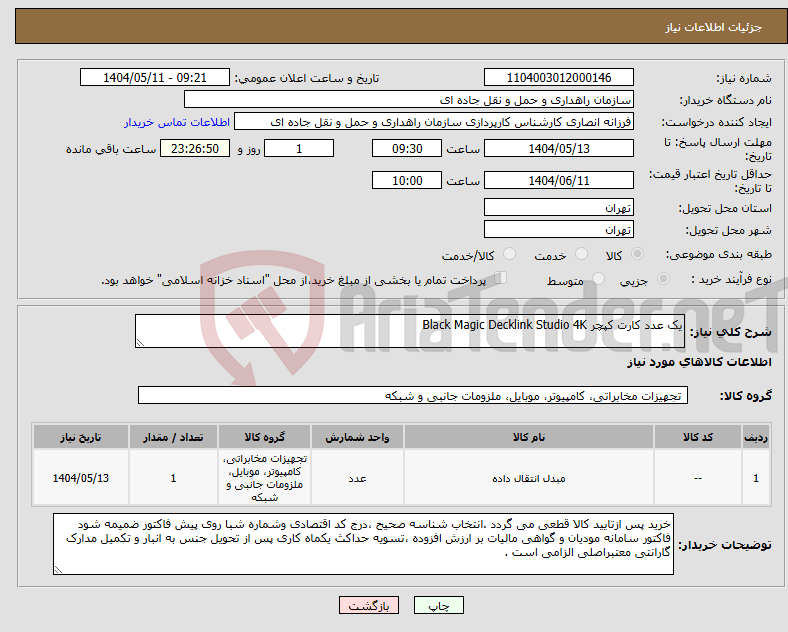The height and width of the screenshot is (632, 788).
Task: Click the تعداد / مقدار column header
Action: 173,437
